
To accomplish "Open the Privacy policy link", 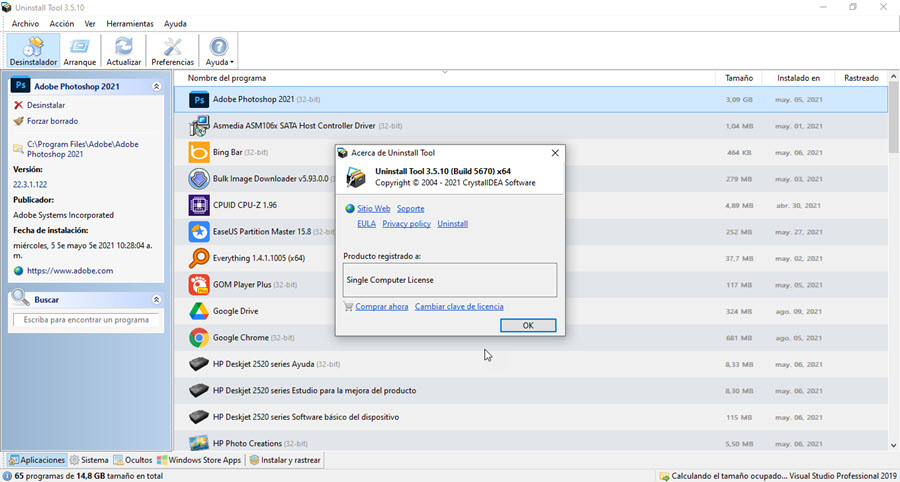I will [x=406, y=224].
